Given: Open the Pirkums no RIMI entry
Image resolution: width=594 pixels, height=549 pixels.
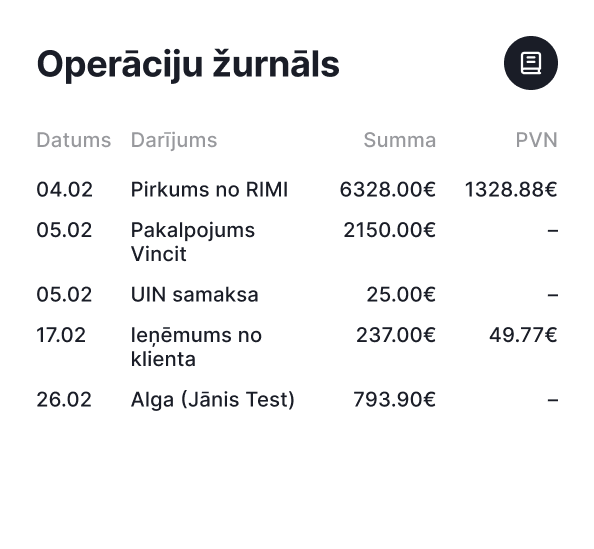Looking at the screenshot, I should 209,189.
